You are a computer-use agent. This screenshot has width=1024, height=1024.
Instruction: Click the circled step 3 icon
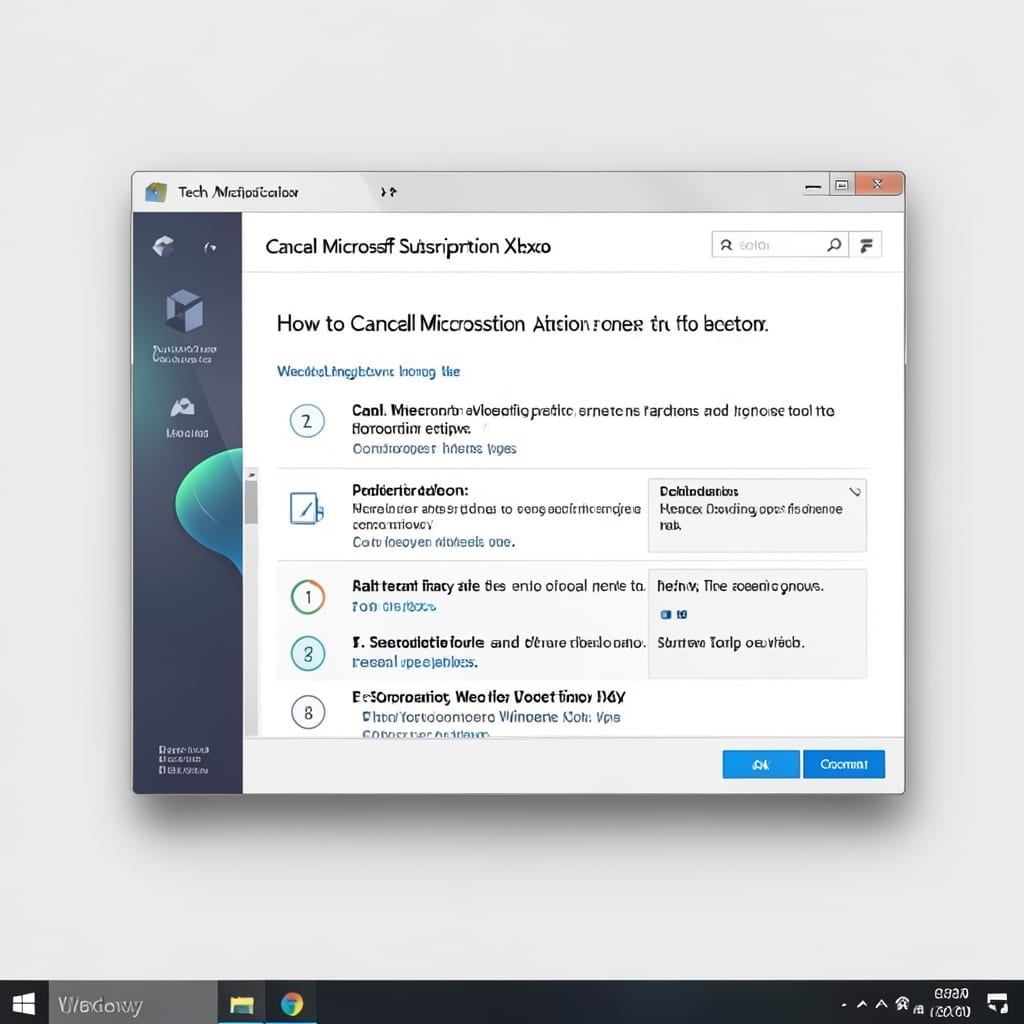308,654
